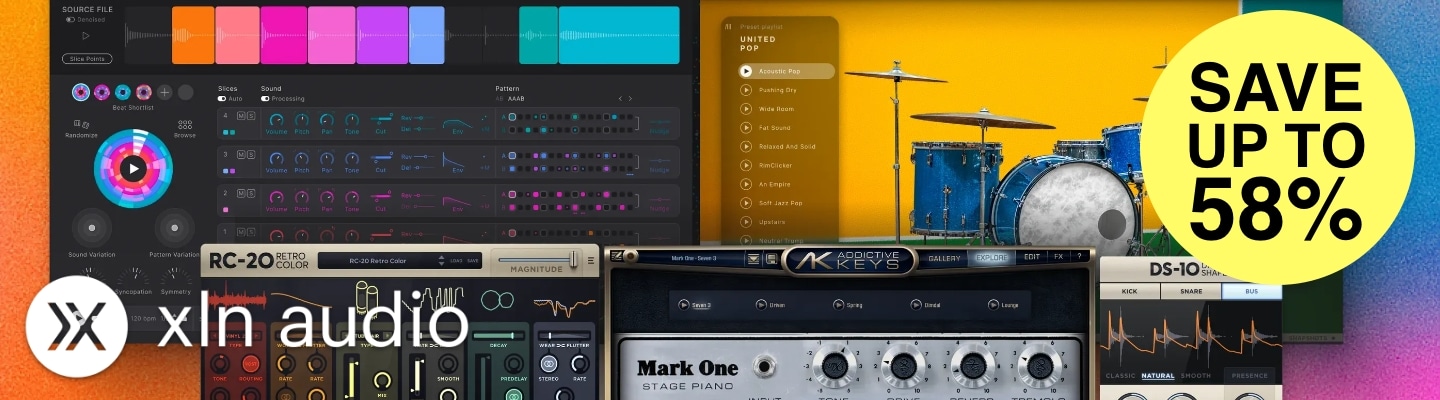
Task: Open the Addictive Keys help question mark
Action: (1081, 257)
